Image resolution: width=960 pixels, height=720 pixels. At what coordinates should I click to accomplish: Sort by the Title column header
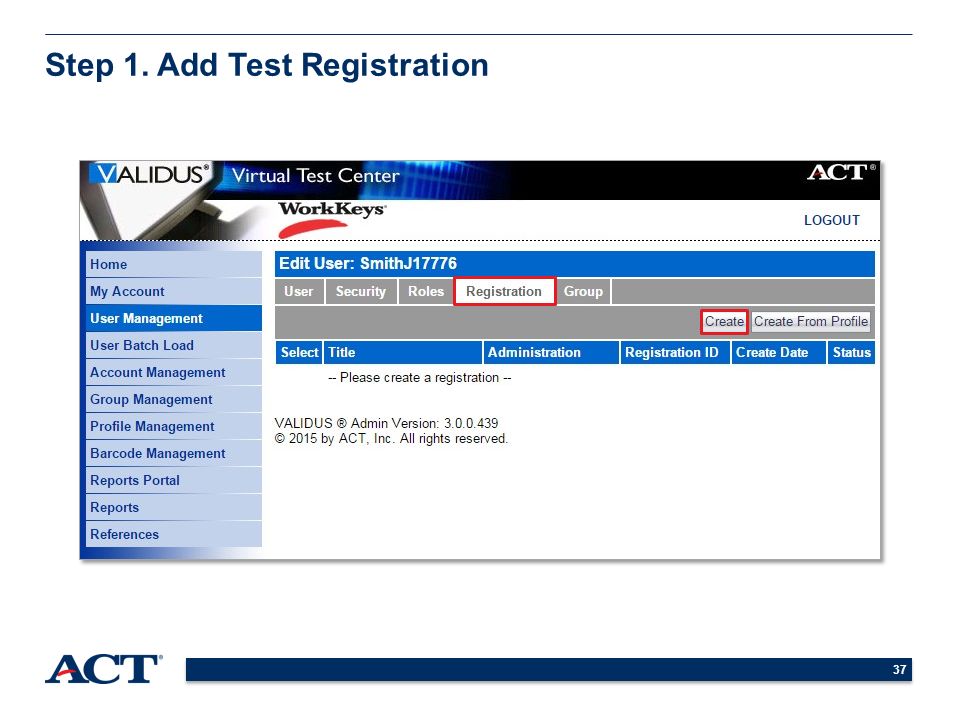403,353
